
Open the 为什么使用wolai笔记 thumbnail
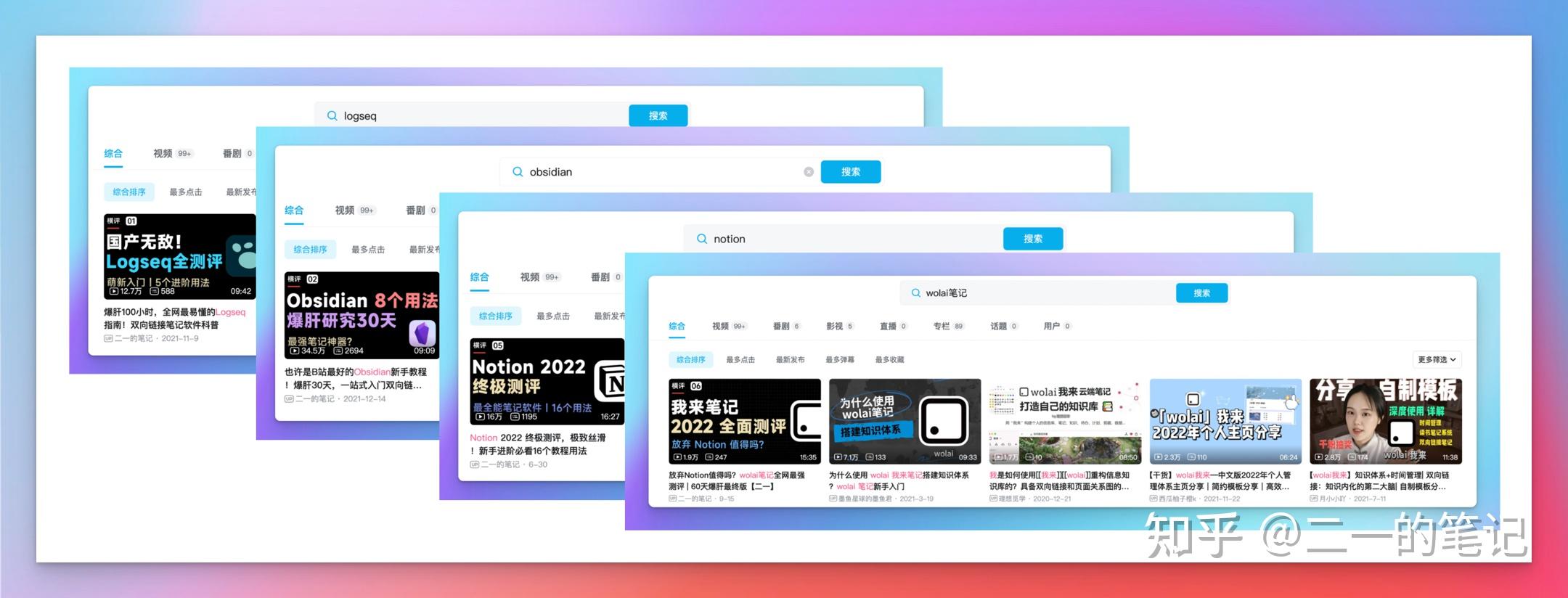(x=905, y=421)
